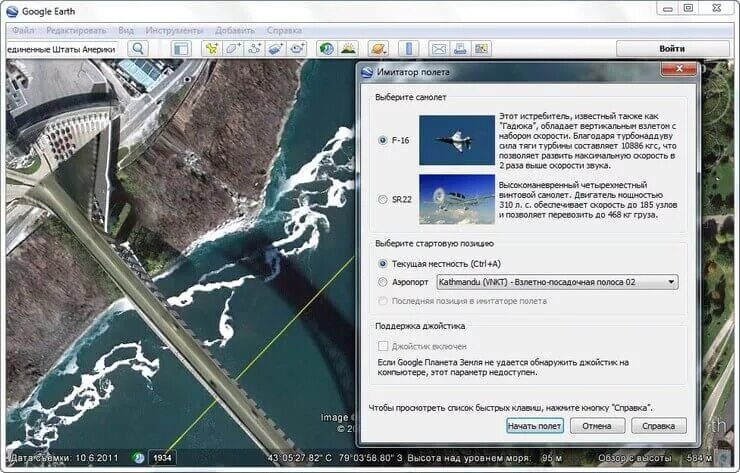The width and height of the screenshot is (740, 473).
Task: Select the F-16 aircraft radio button
Action: pos(383,140)
